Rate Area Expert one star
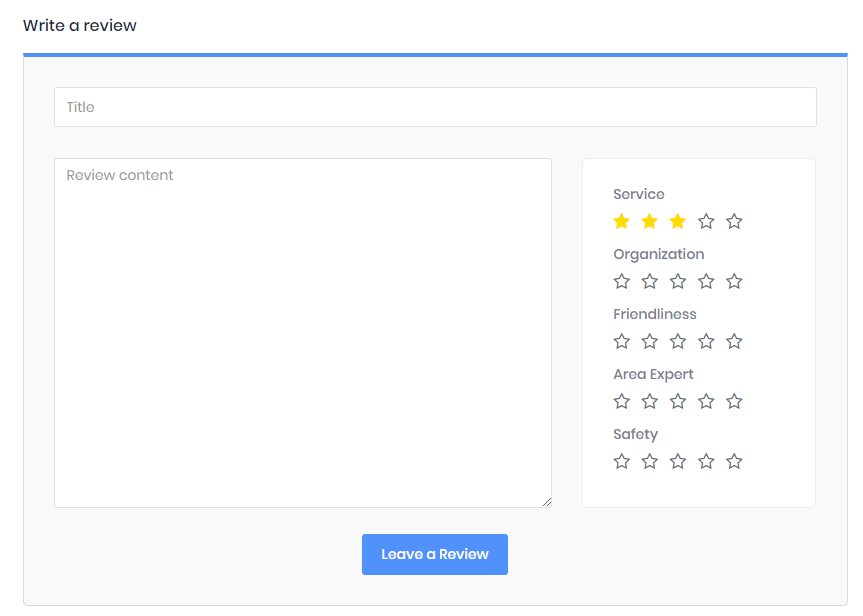 (622, 401)
